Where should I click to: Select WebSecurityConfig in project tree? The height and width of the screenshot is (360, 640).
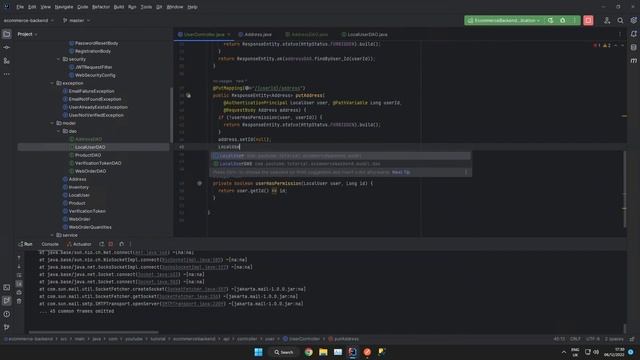(95, 75)
